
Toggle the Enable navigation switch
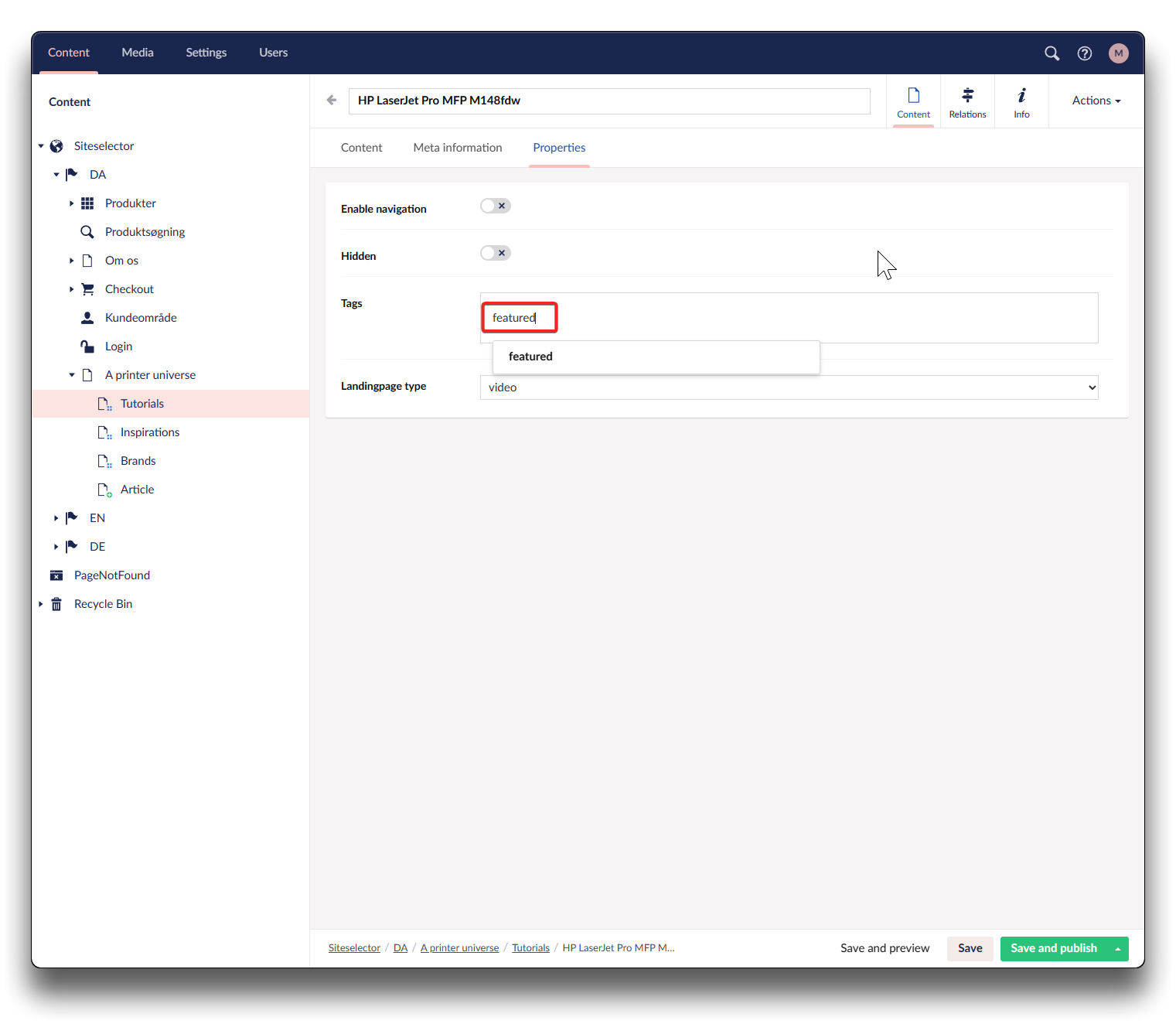point(495,206)
